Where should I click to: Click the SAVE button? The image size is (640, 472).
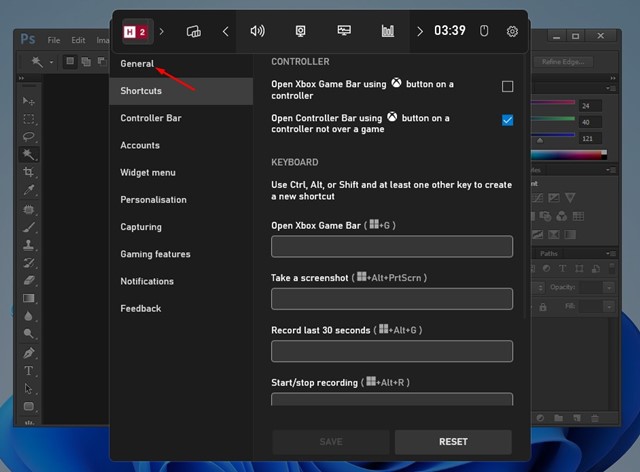click(x=331, y=442)
